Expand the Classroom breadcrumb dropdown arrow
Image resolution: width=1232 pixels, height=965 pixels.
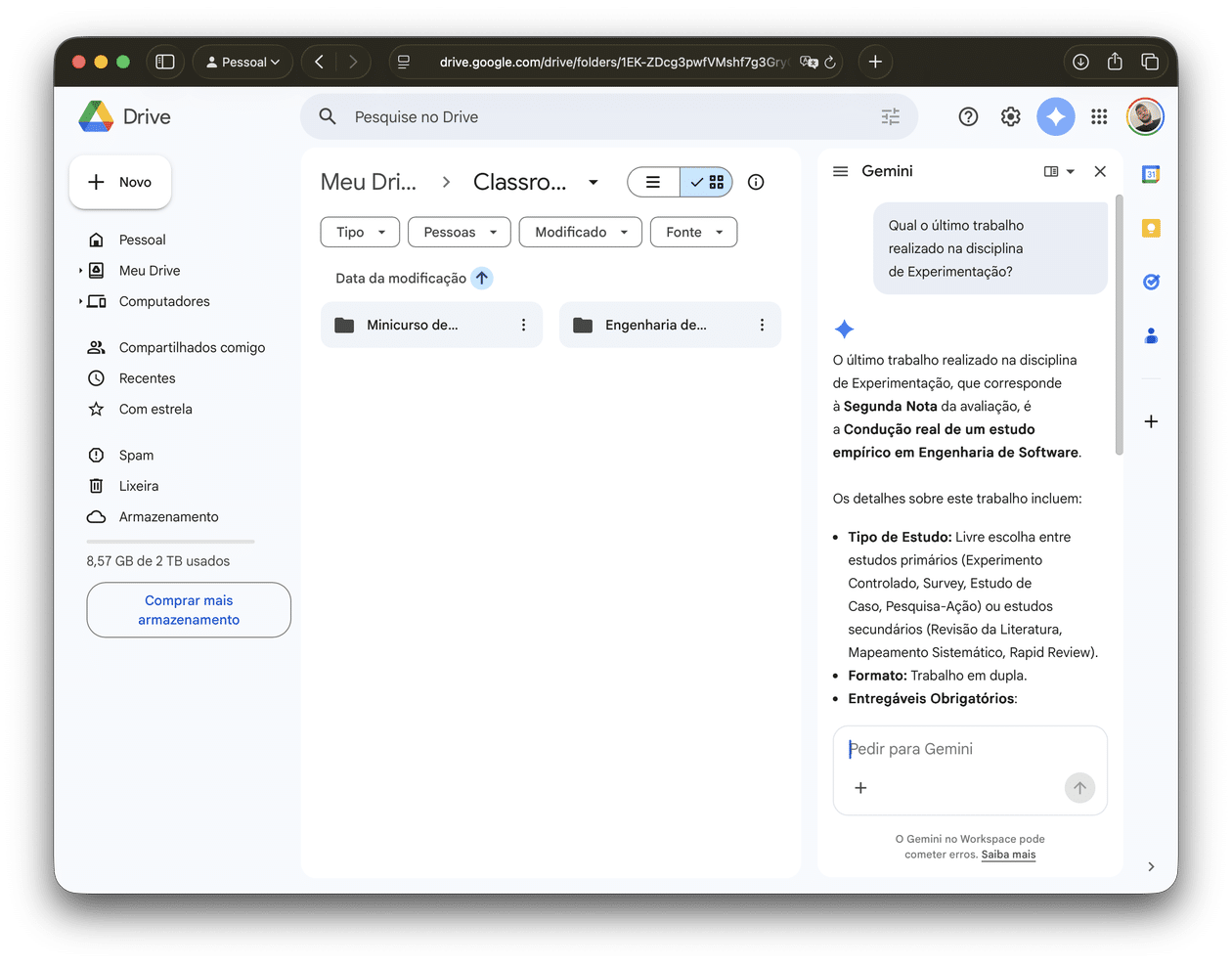[x=594, y=182]
